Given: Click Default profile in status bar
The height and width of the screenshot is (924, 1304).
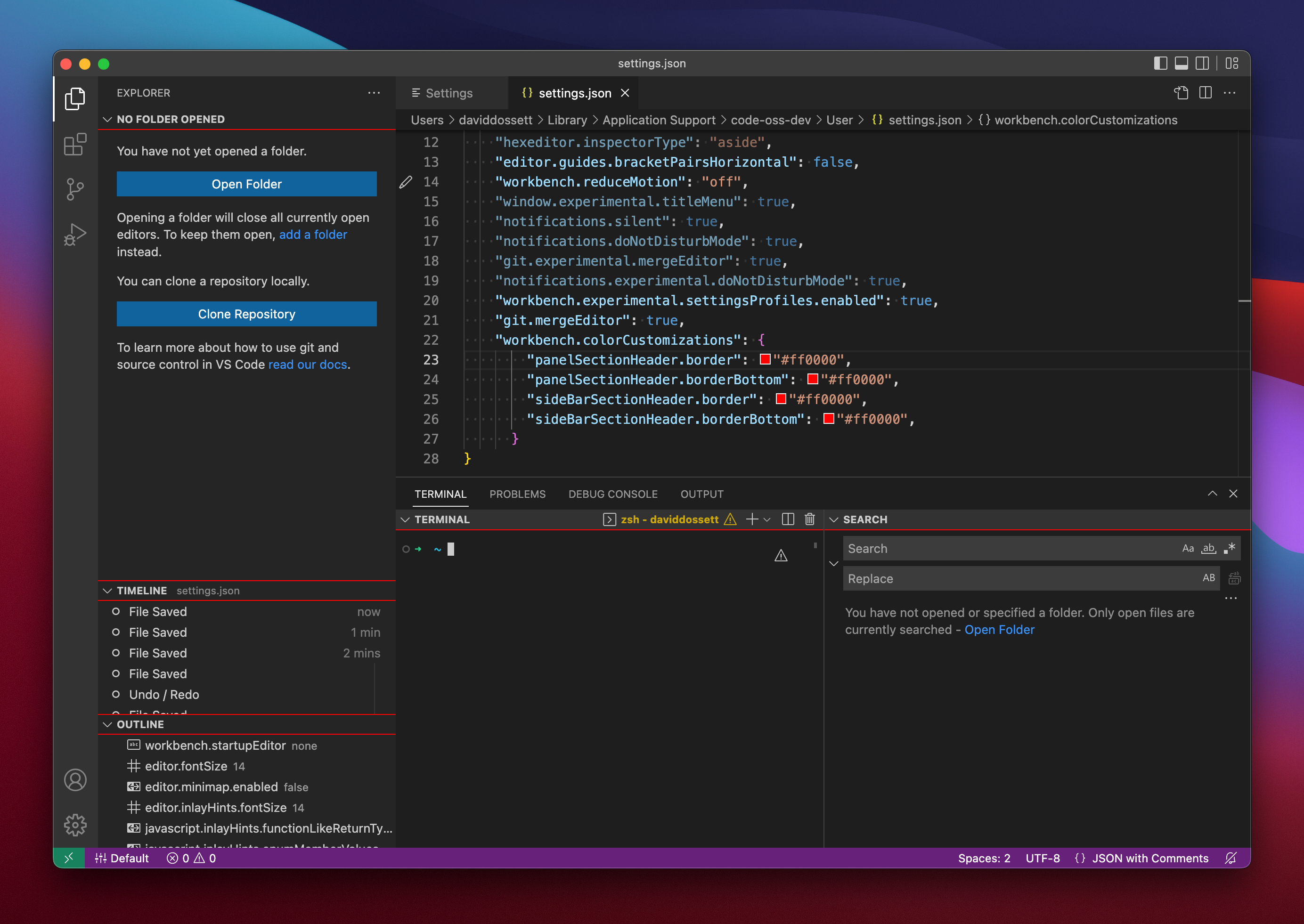Looking at the screenshot, I should coord(122,858).
